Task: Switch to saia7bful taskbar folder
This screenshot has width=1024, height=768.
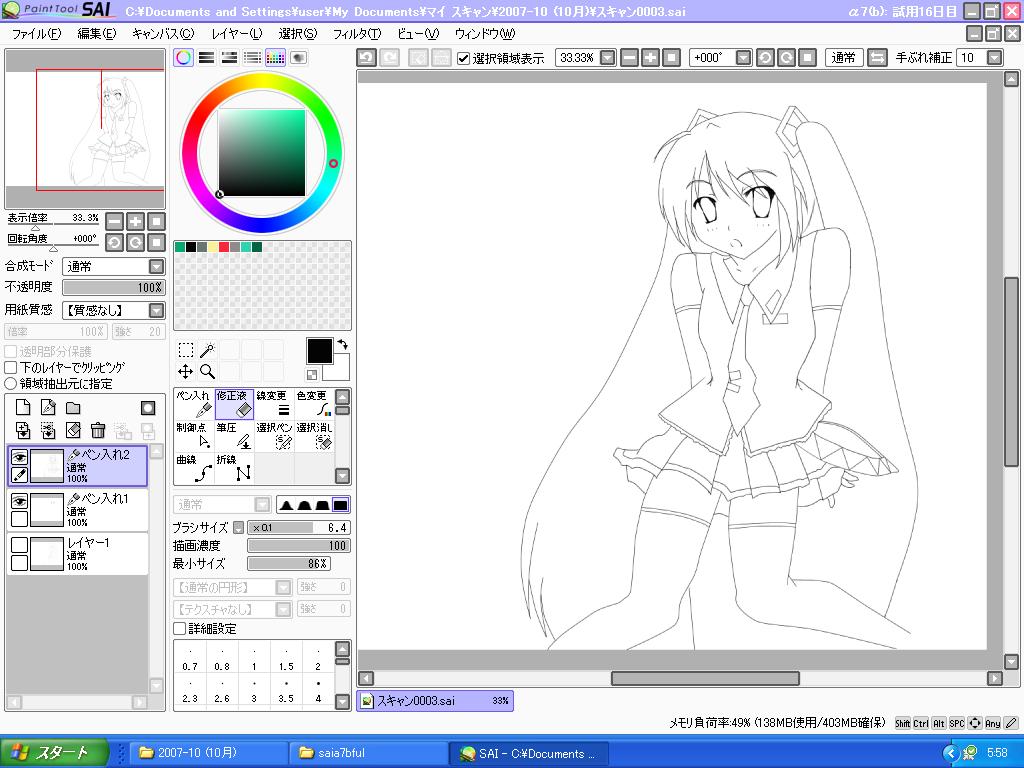Action: coord(369,753)
